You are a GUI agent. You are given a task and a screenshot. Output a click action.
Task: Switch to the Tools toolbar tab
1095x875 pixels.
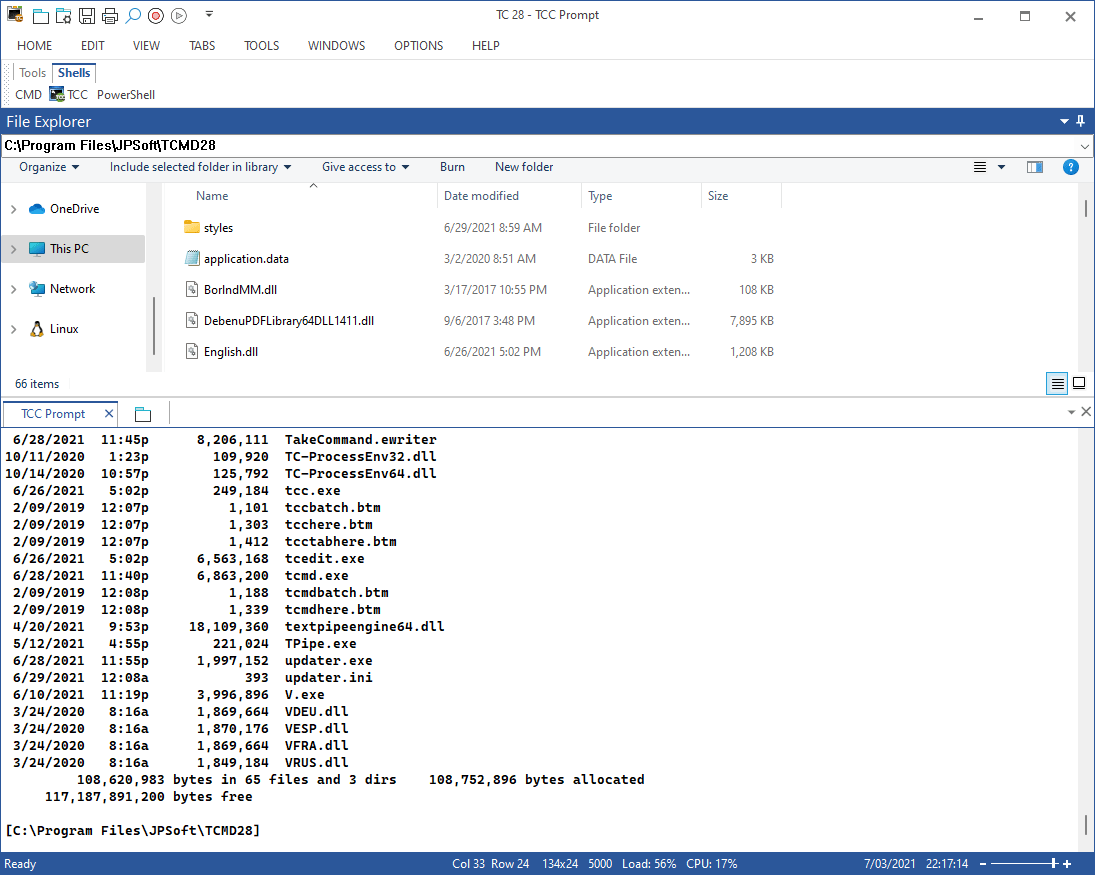click(32, 73)
